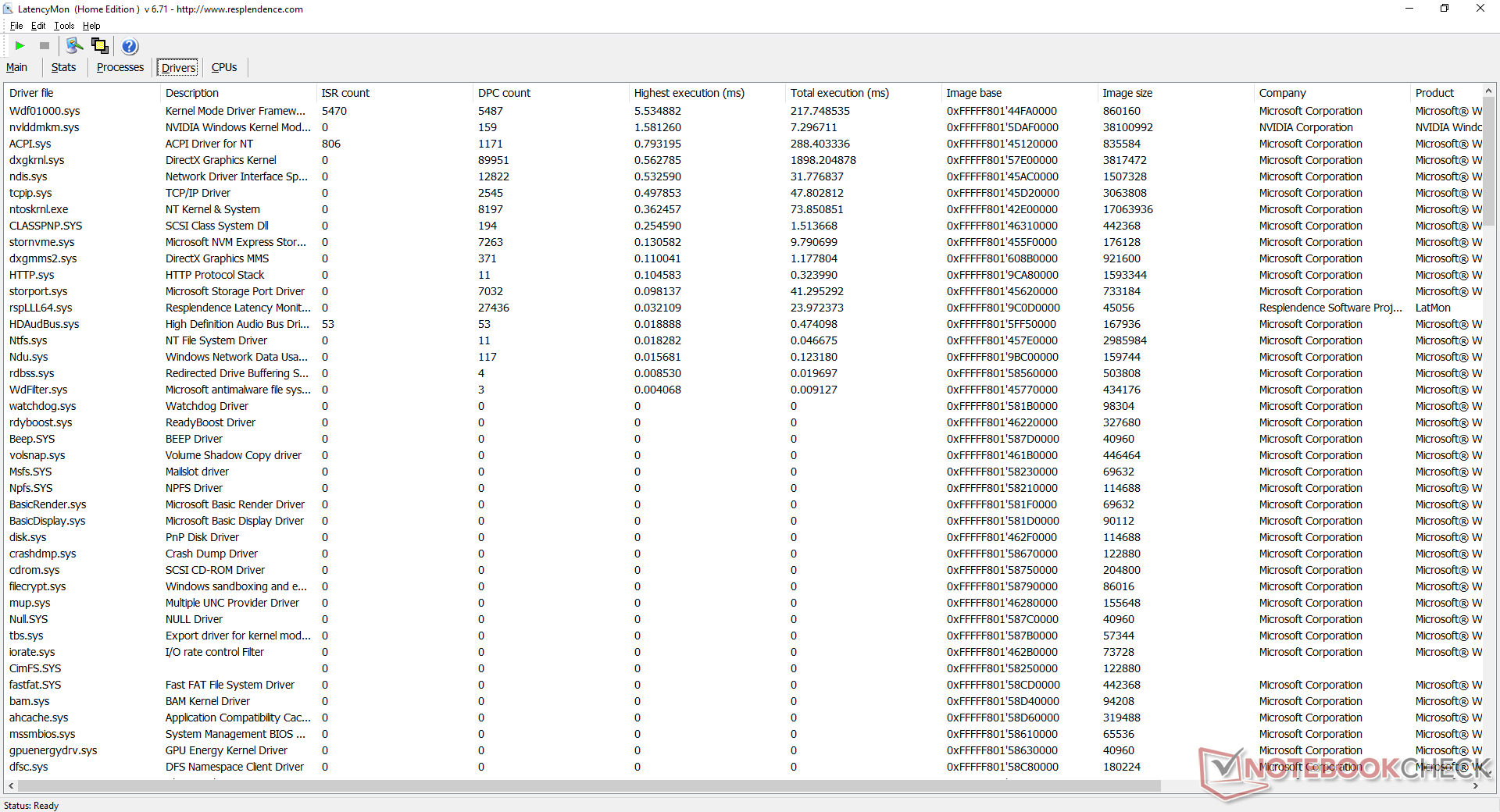Click the ISR count value 806
1500x812 pixels.
331,144
